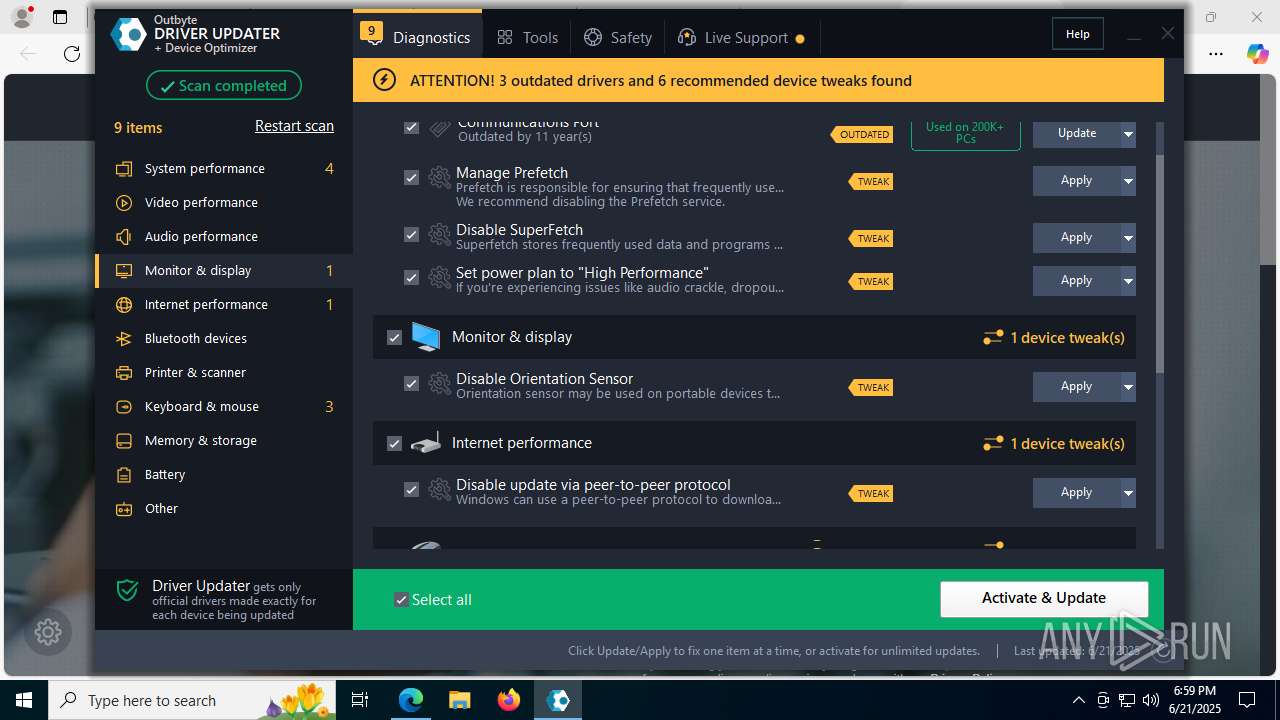Apply the Manage Prefetch tweak

click(1076, 181)
